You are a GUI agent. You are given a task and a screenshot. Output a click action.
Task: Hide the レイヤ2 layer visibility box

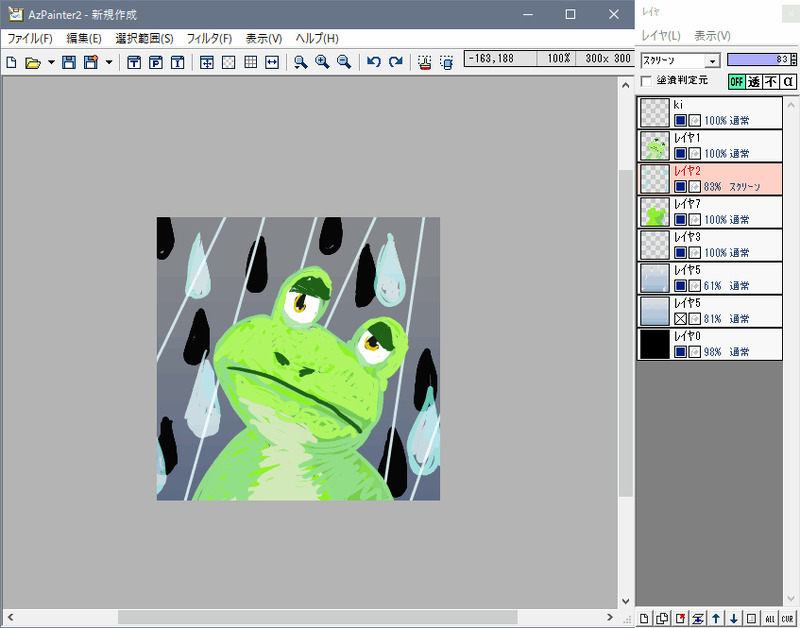[680, 187]
